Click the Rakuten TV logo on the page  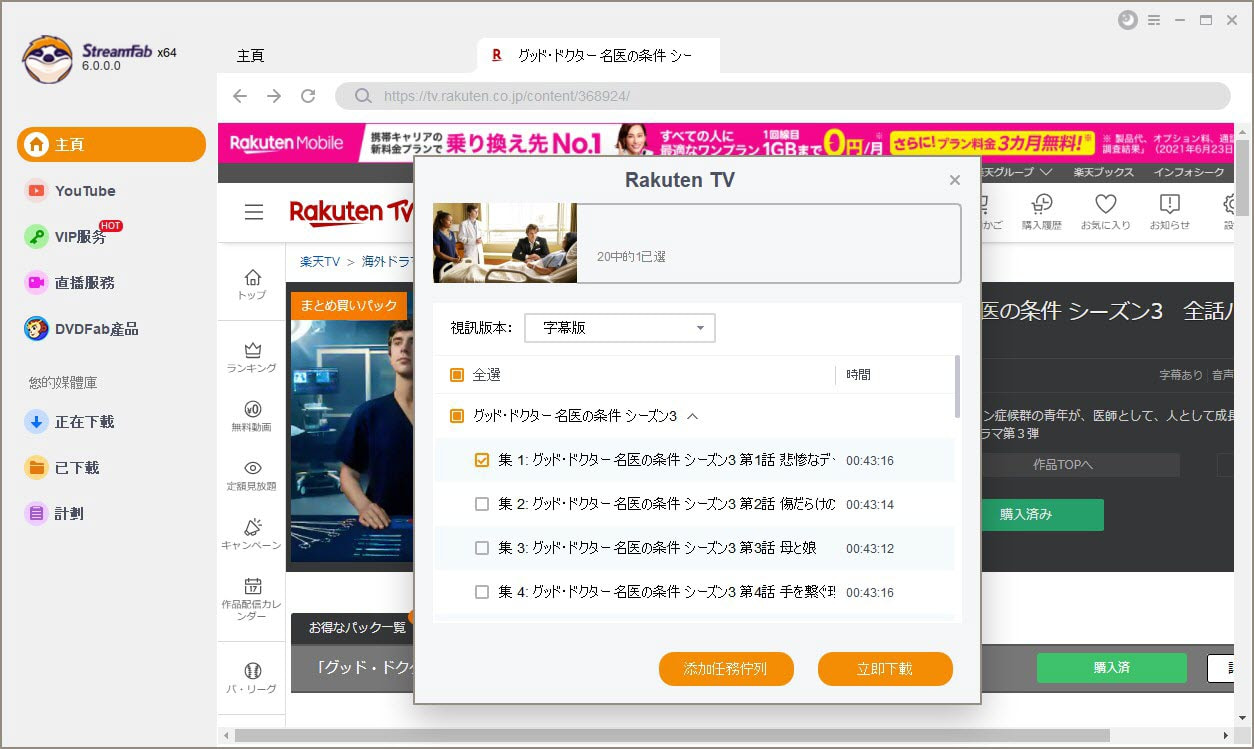click(351, 212)
